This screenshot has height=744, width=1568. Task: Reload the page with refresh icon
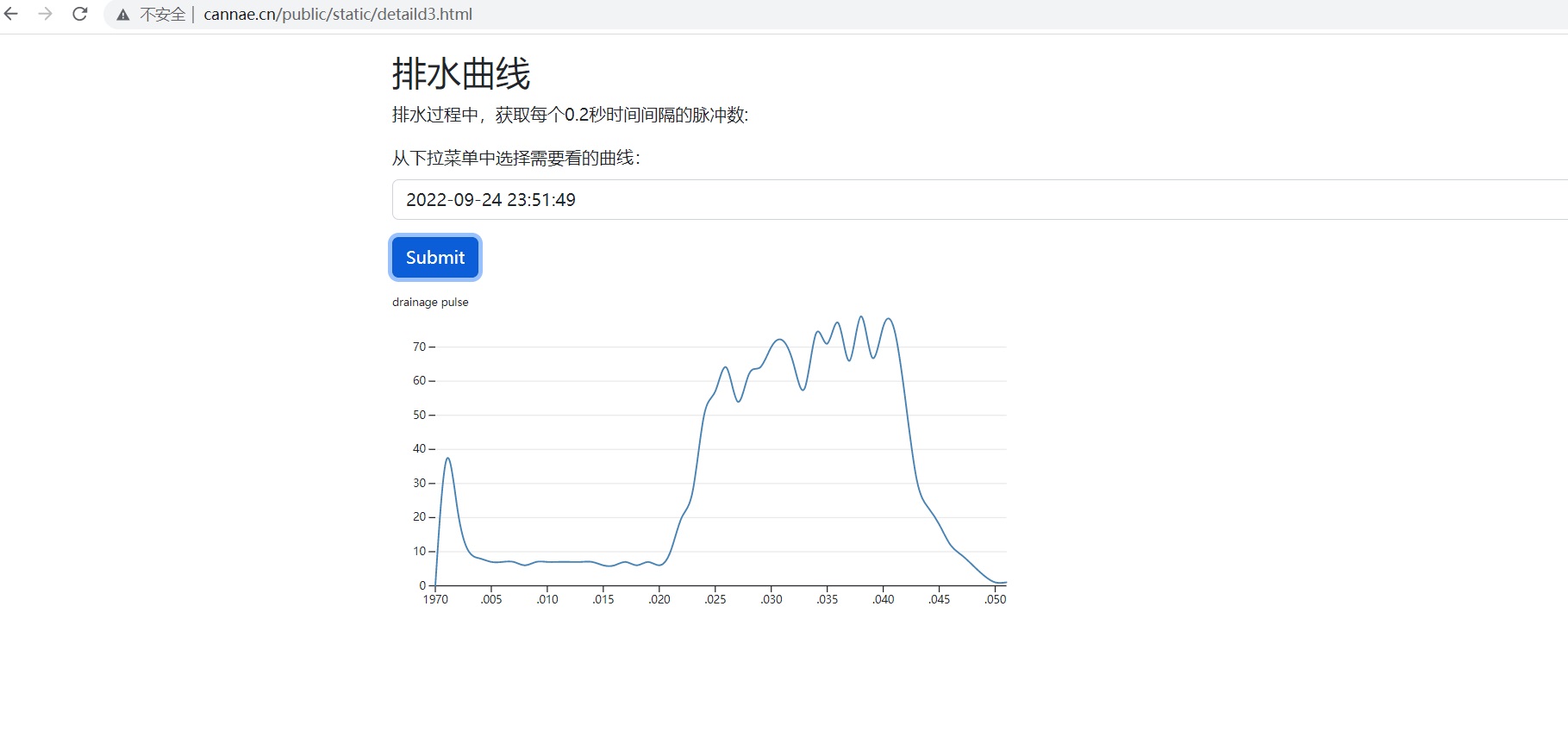(80, 14)
